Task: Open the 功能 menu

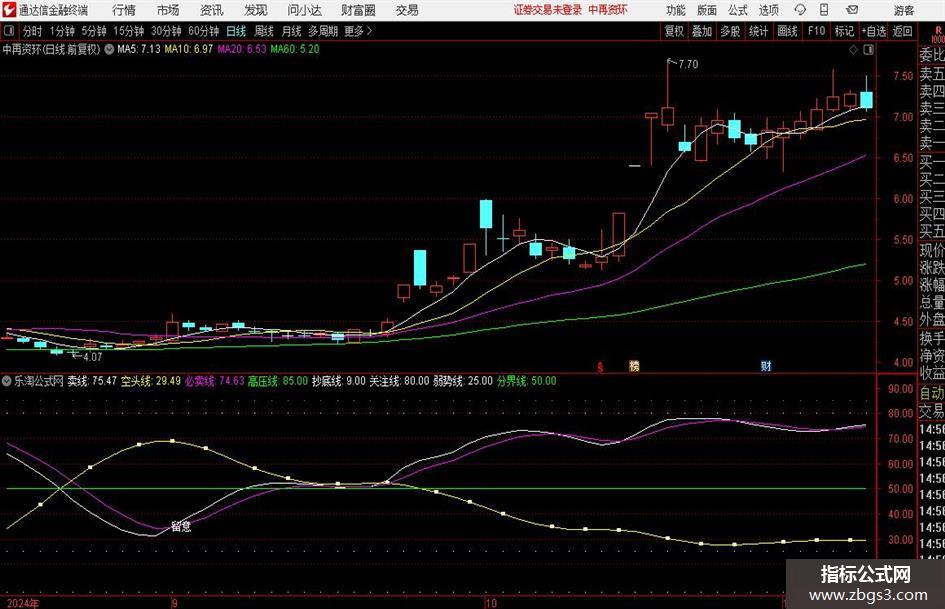Action: [676, 10]
